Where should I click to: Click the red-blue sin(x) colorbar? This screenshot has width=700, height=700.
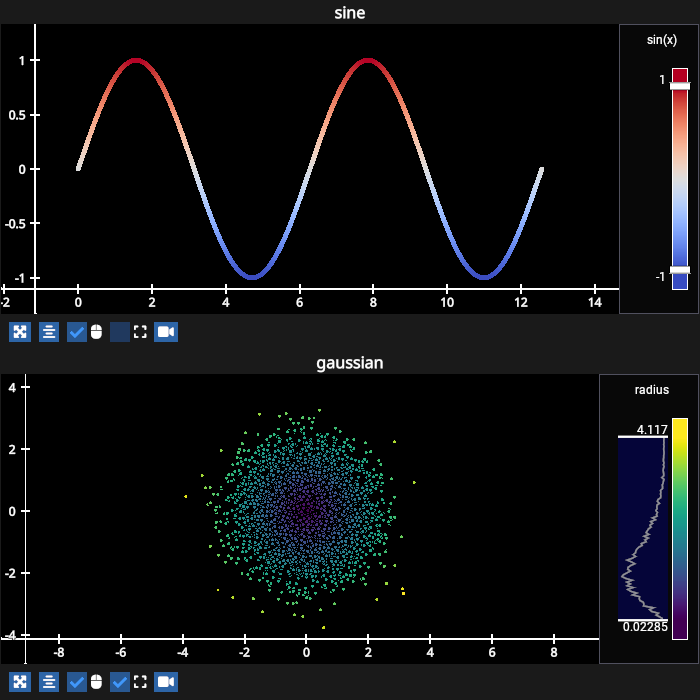(x=680, y=179)
